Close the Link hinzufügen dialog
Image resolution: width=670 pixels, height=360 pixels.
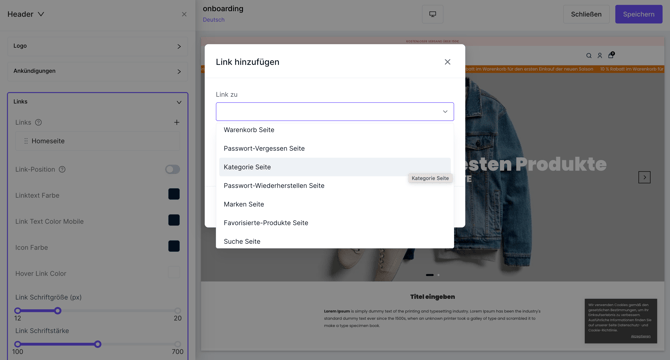pyautogui.click(x=447, y=62)
